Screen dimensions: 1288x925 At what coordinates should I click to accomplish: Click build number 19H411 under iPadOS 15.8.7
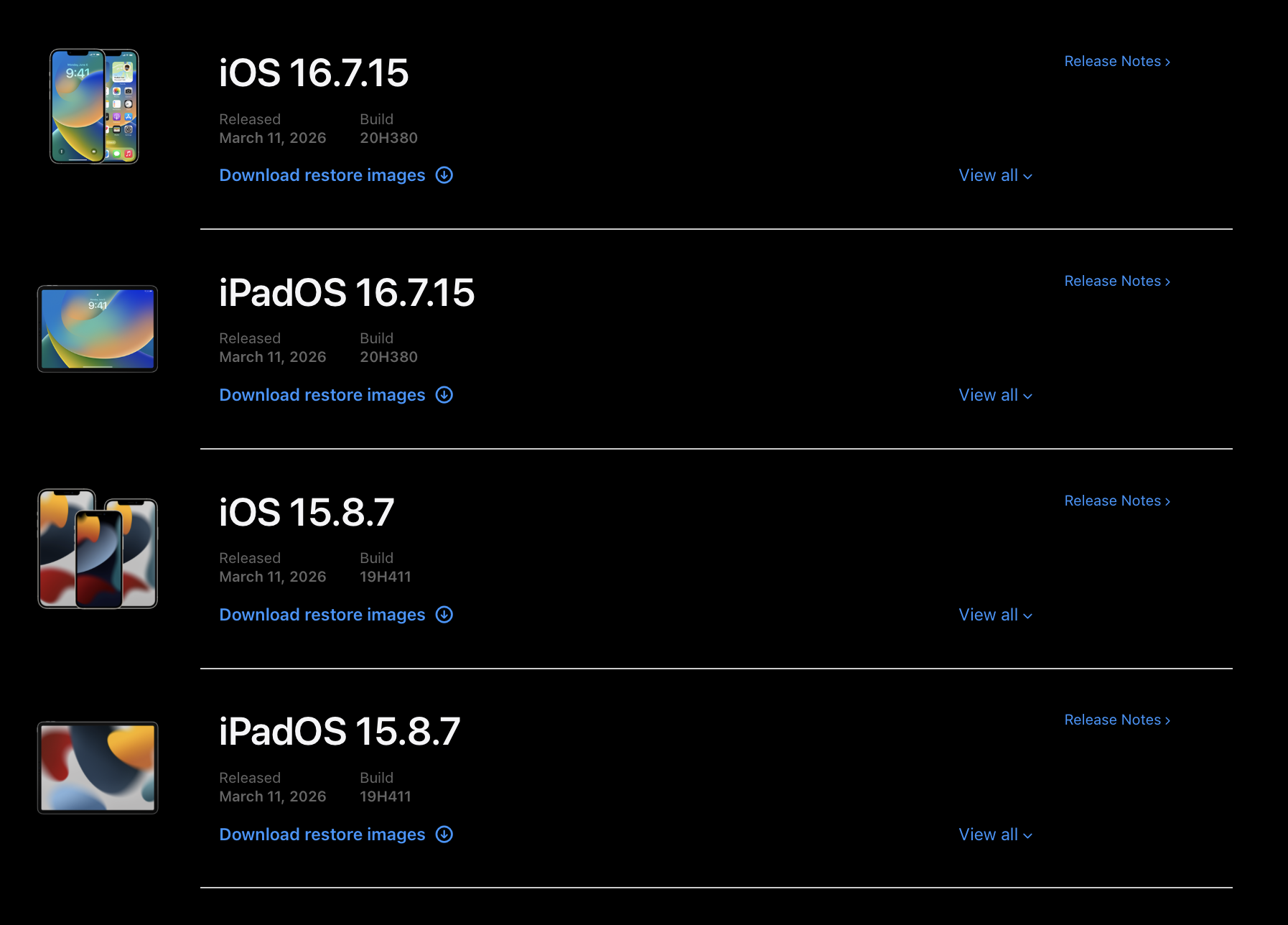point(386,796)
